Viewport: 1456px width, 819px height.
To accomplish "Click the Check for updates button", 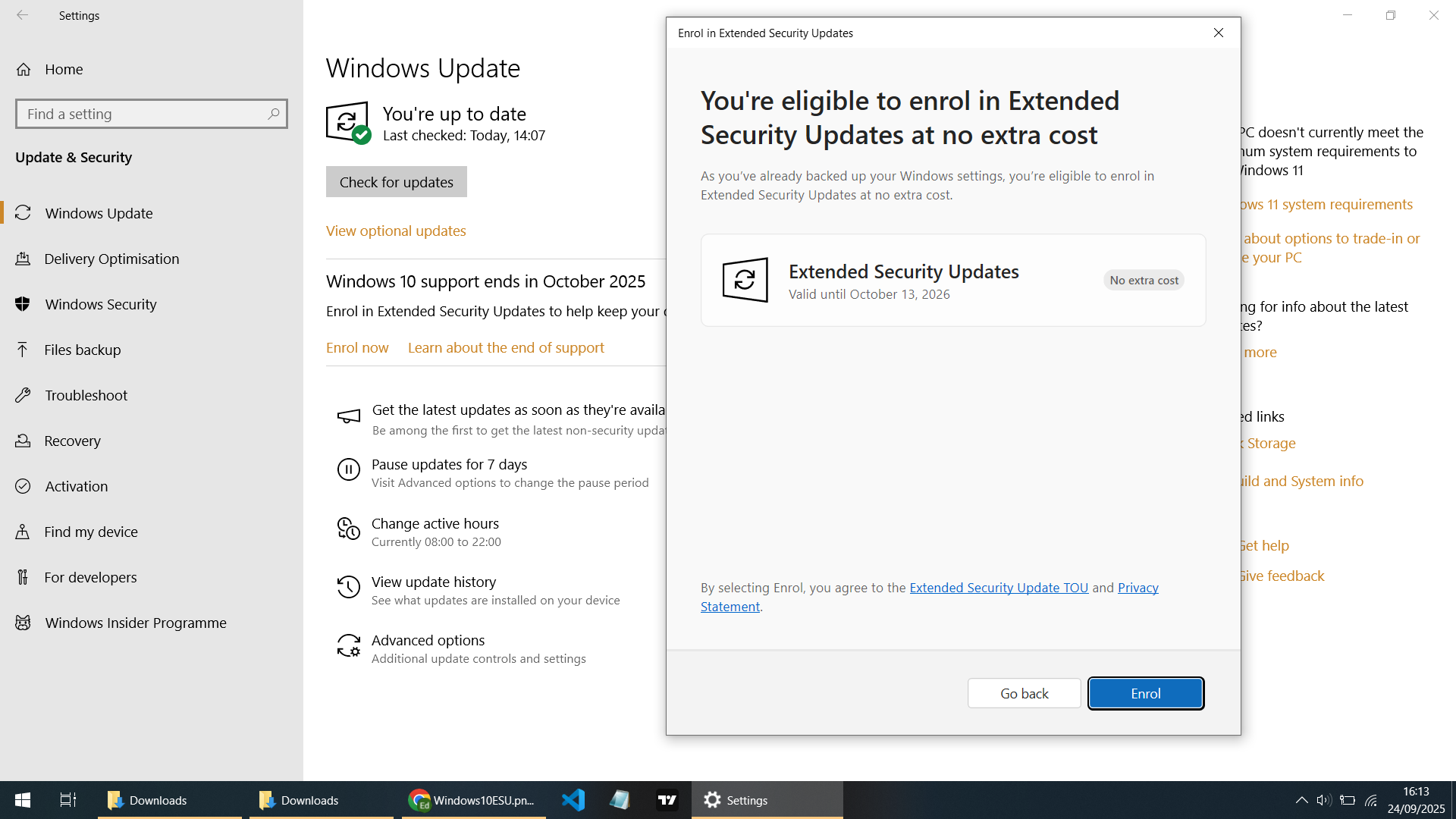I will [x=396, y=182].
